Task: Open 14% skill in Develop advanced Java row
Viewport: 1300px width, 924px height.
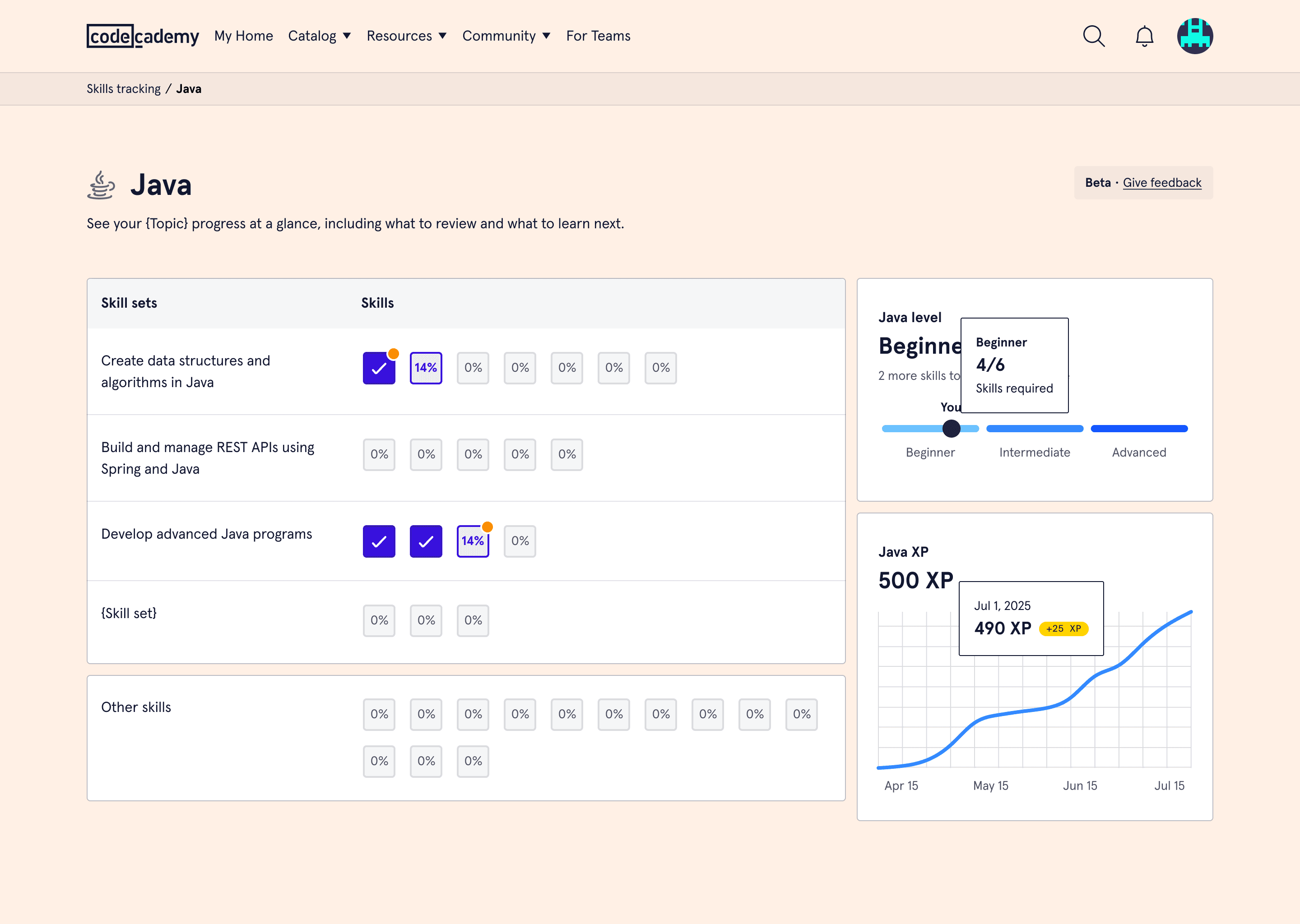Action: (473, 541)
